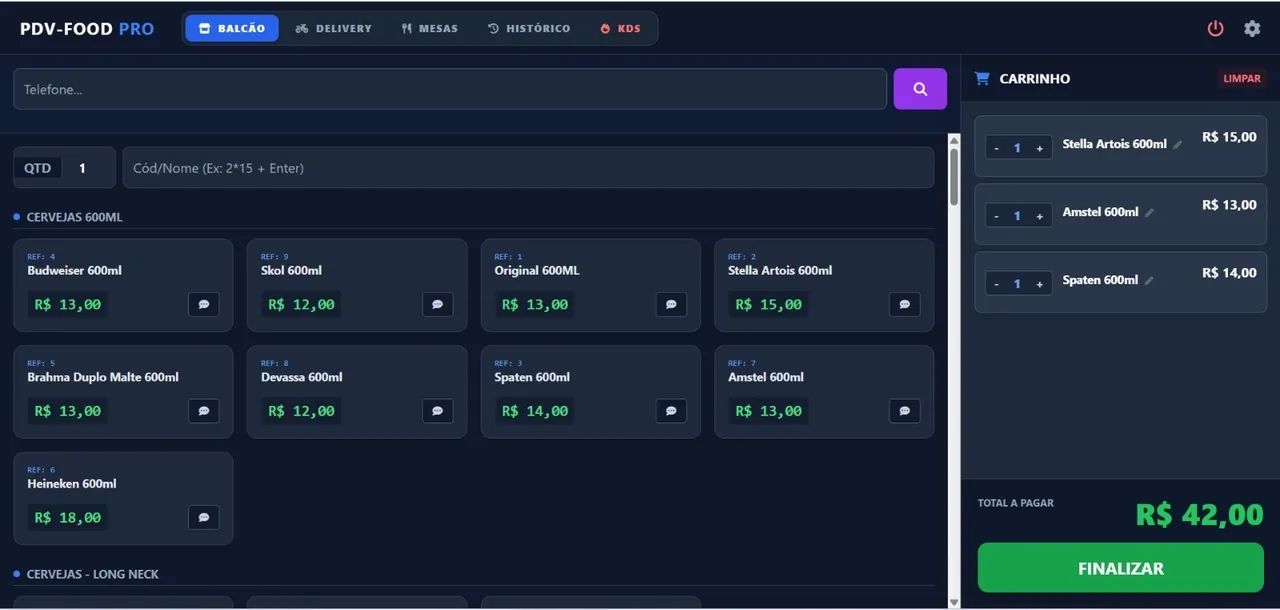The width and height of the screenshot is (1280, 610).
Task: Edit Spaten 600ml cart item pencil icon
Action: [1149, 281]
